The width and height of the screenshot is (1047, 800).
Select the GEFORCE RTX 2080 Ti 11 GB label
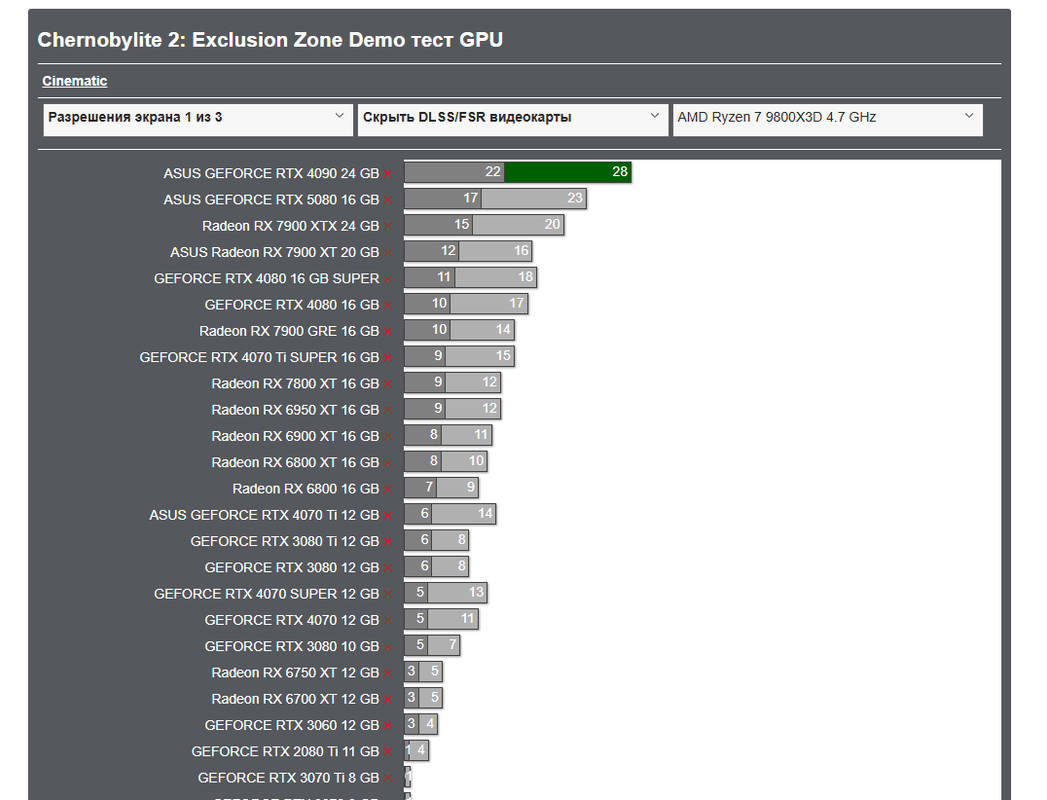coord(285,752)
